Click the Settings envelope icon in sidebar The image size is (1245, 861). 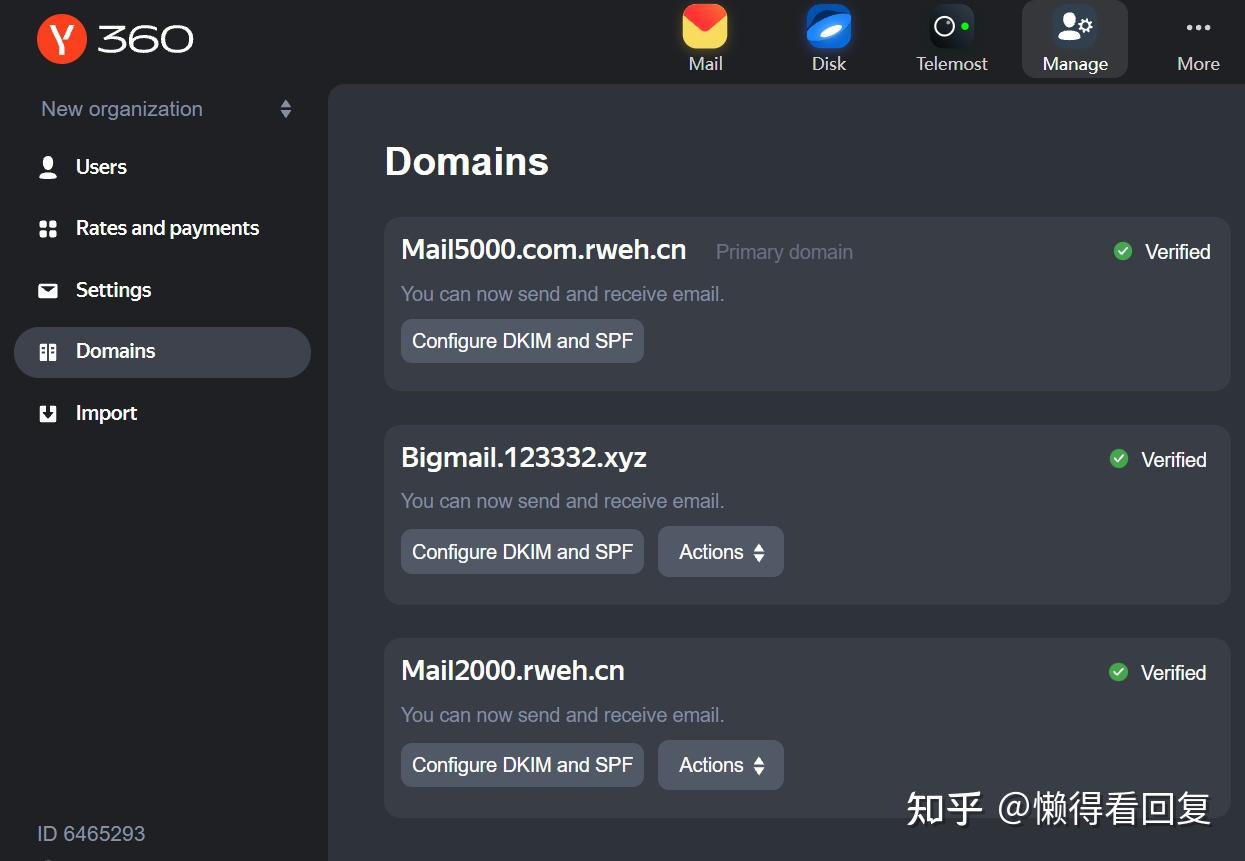coord(48,290)
